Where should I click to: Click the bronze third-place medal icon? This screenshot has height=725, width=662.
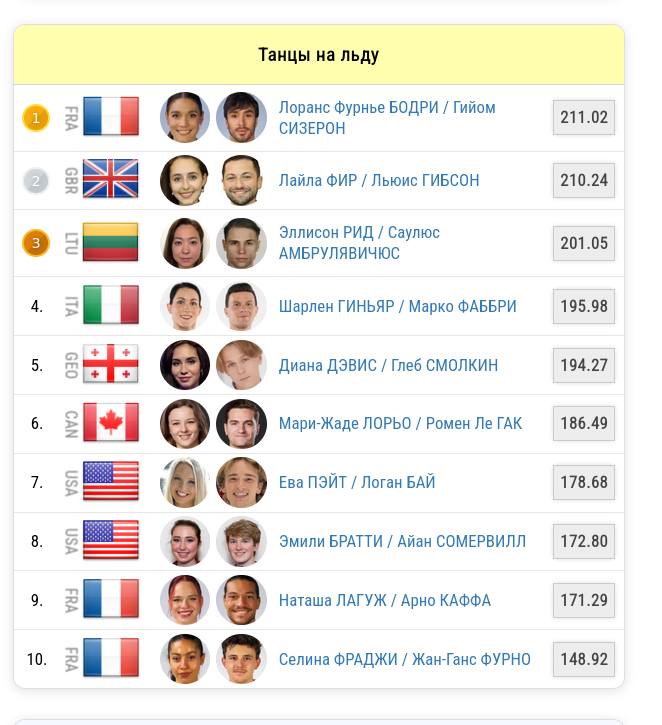(36, 243)
